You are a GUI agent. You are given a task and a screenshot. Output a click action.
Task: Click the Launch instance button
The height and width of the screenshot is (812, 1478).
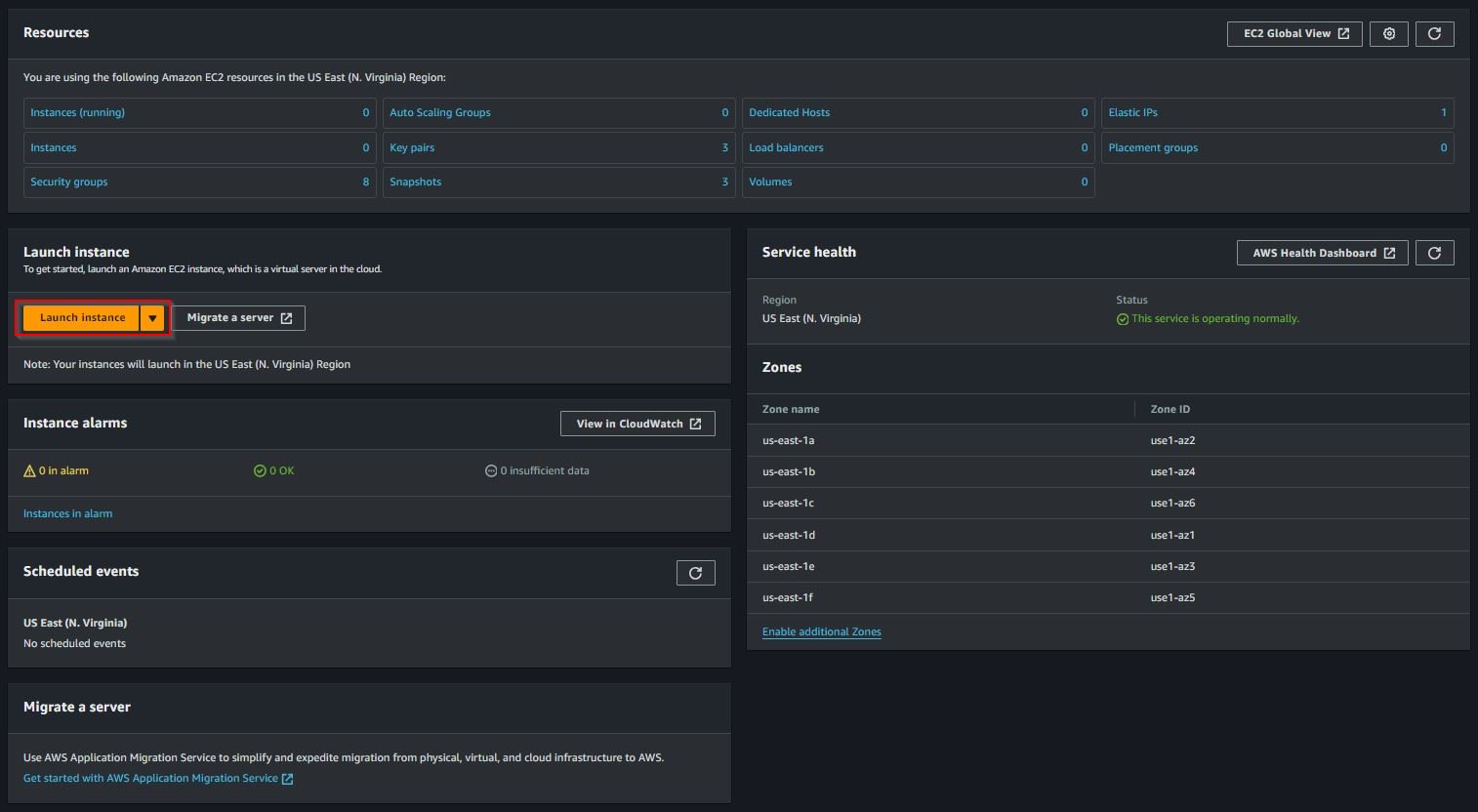82,318
